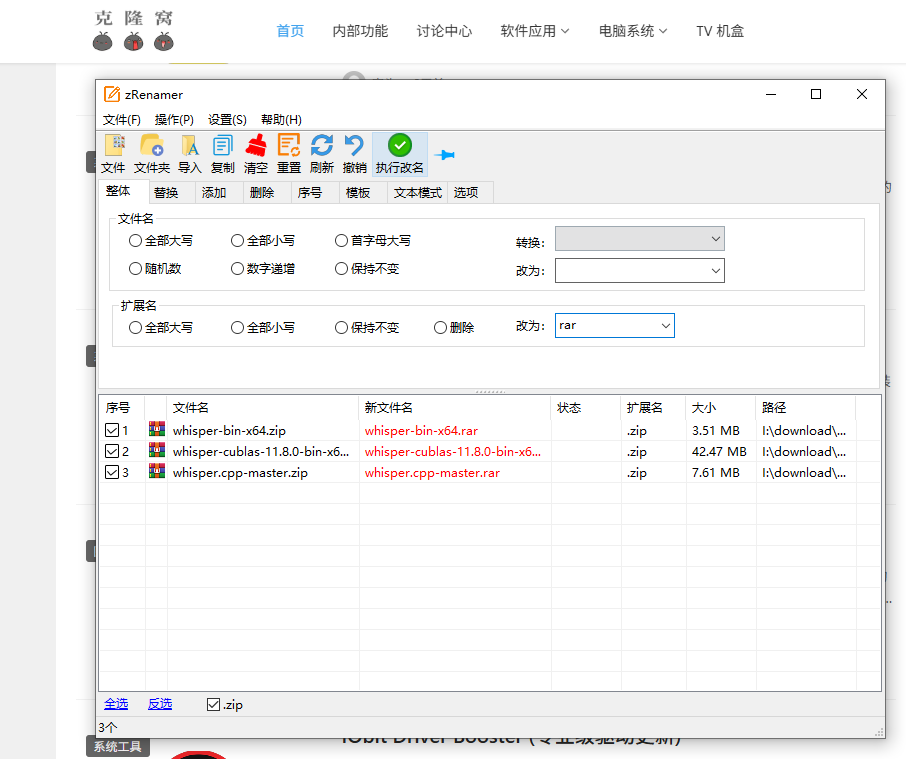Image resolution: width=906 pixels, height=759 pixels.
Task: Click the 清空 clear-list broom icon
Action: 256,146
